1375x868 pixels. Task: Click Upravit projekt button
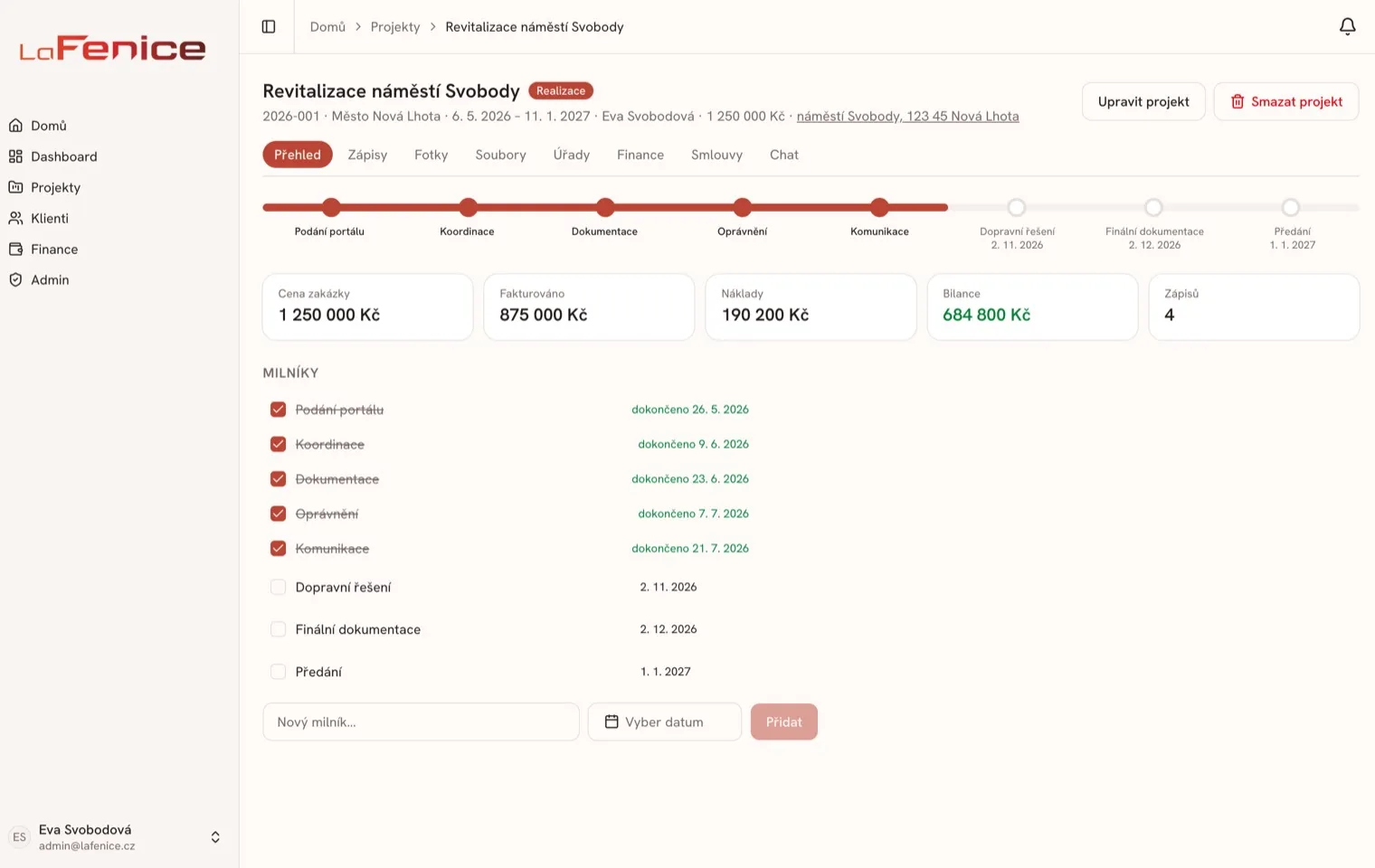[x=1143, y=101]
